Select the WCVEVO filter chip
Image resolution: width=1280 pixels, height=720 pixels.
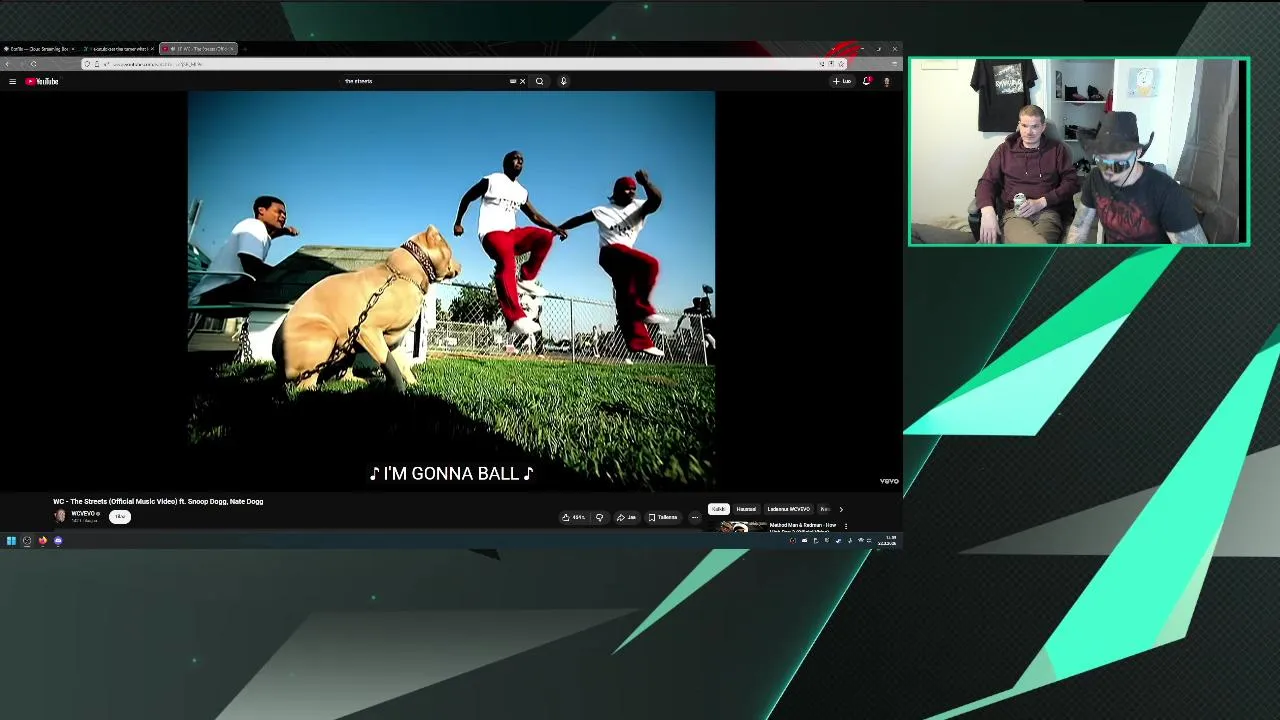pyautogui.click(x=788, y=509)
